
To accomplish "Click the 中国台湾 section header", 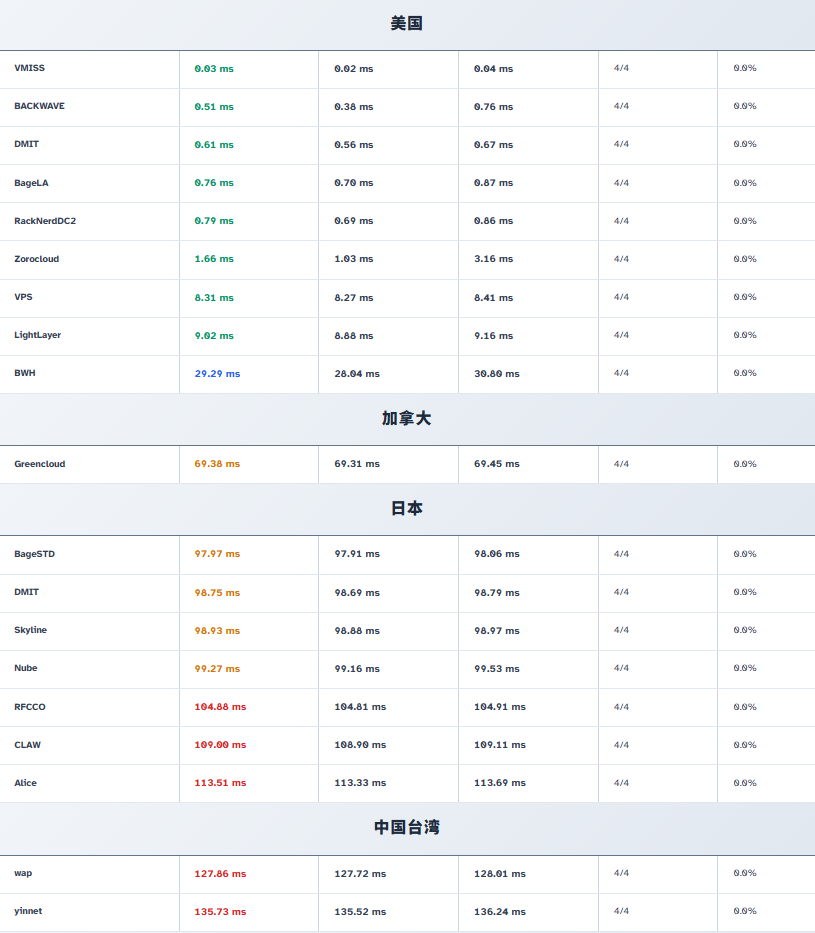I will point(407,827).
